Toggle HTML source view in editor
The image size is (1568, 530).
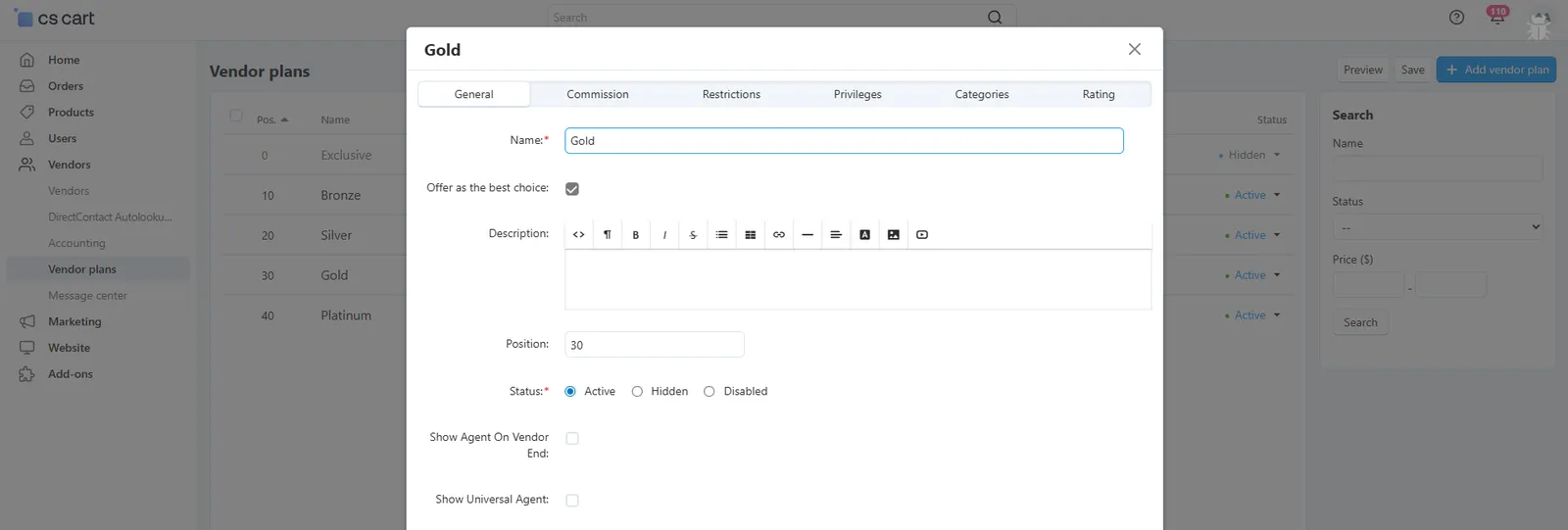point(579,235)
